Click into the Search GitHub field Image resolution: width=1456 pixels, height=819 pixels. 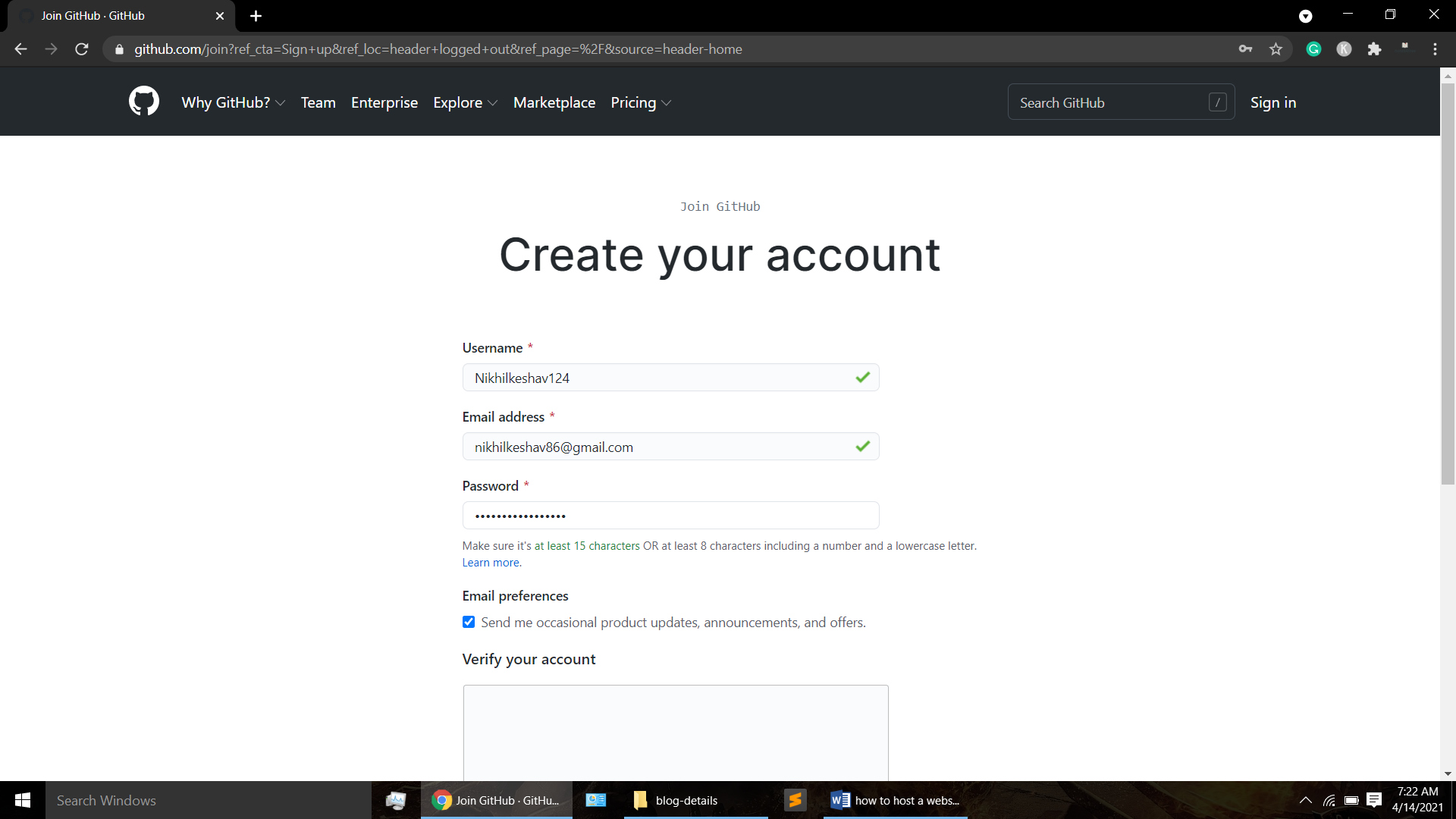(x=1121, y=102)
